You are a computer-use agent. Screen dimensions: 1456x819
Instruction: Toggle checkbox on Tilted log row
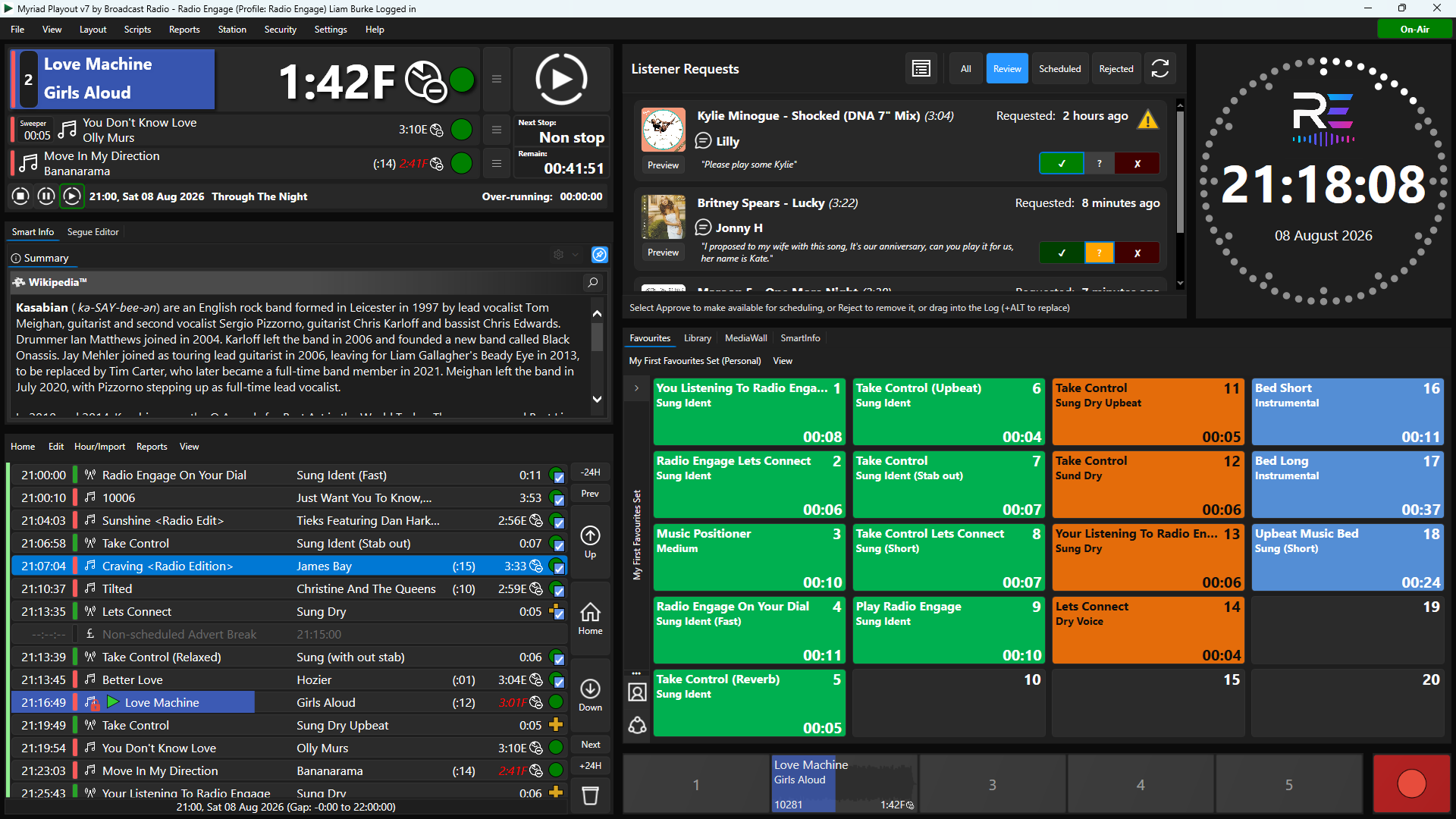[x=558, y=590]
